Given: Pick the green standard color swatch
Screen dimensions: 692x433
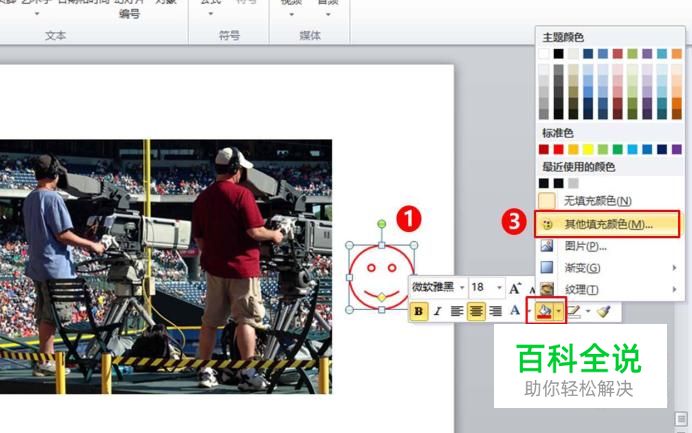Looking at the screenshot, I should [618, 149].
